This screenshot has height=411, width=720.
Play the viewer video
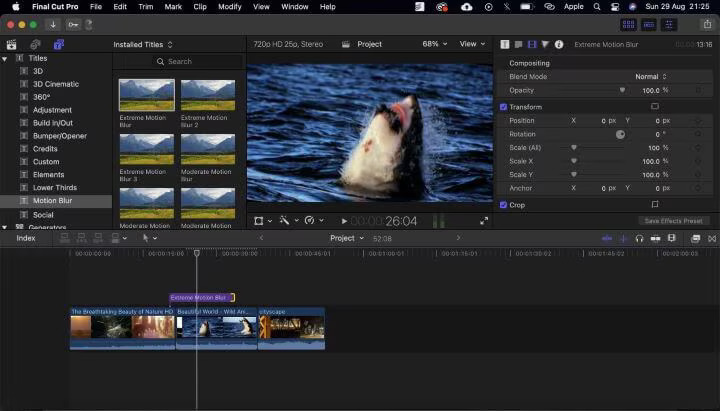[344, 221]
